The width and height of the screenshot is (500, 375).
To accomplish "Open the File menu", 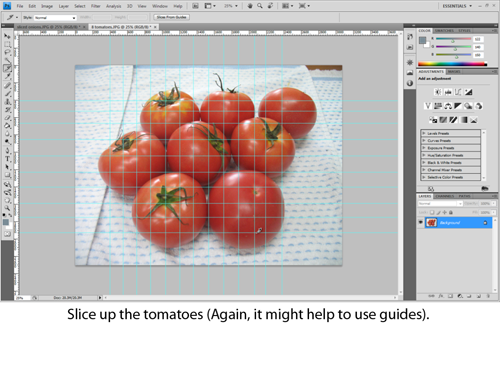I will [x=20, y=6].
